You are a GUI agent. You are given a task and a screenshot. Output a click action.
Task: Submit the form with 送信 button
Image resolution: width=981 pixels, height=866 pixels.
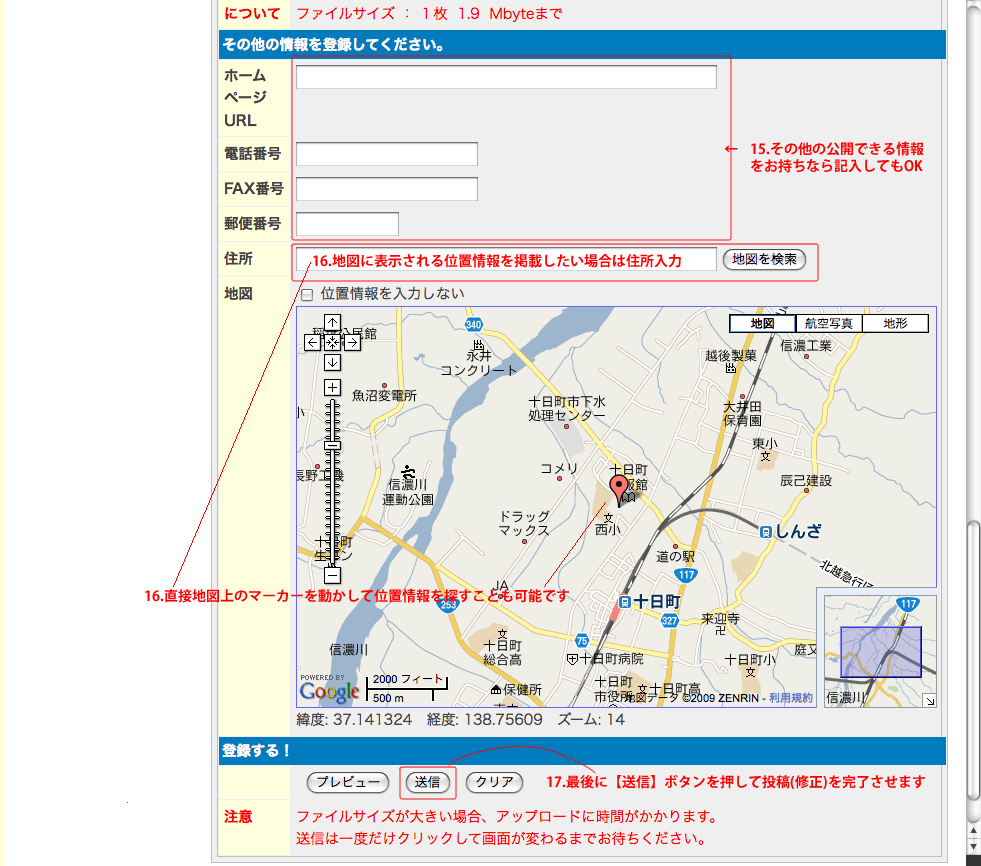tap(427, 782)
